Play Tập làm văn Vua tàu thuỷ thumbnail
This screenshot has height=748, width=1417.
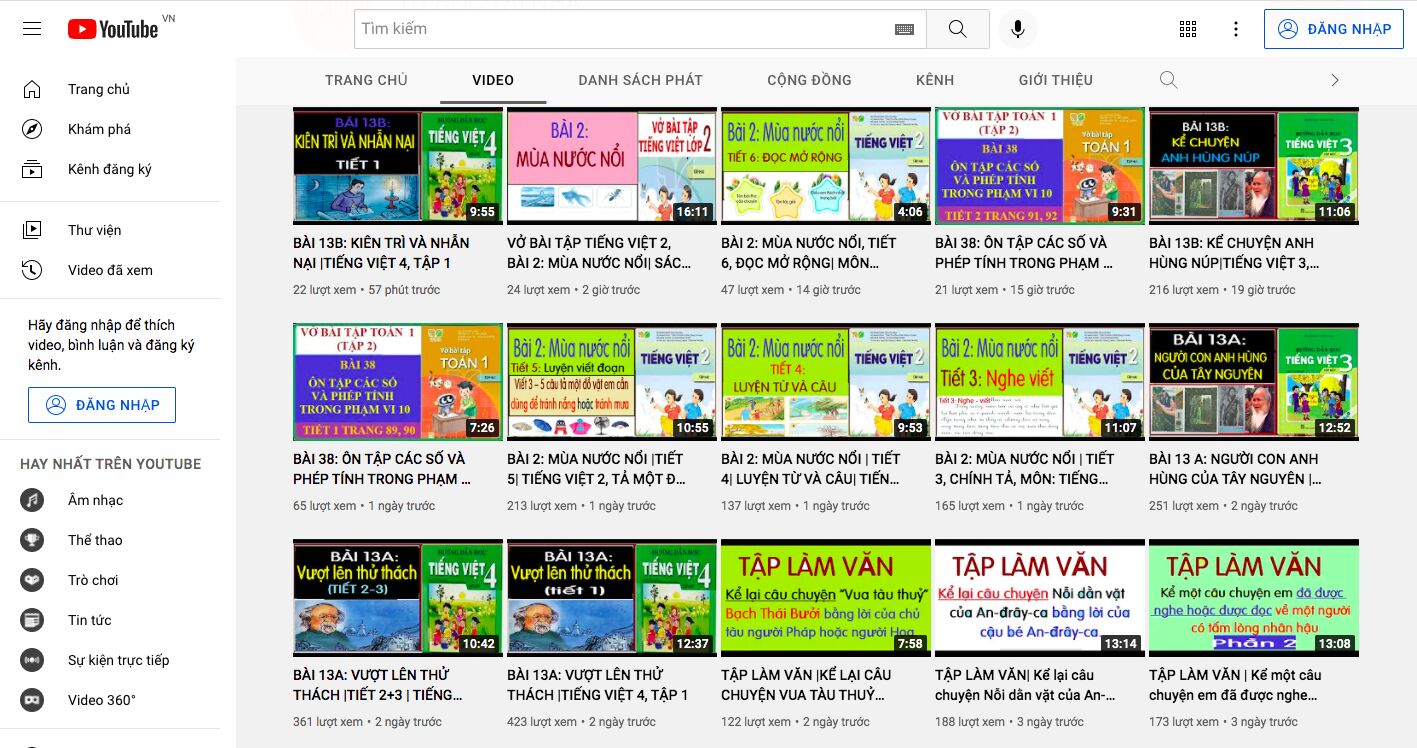click(x=825, y=598)
